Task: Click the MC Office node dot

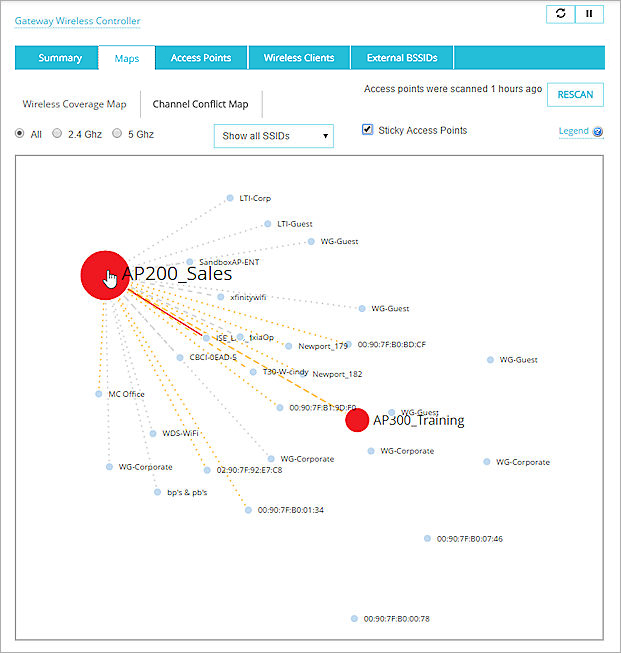Action: (98, 394)
